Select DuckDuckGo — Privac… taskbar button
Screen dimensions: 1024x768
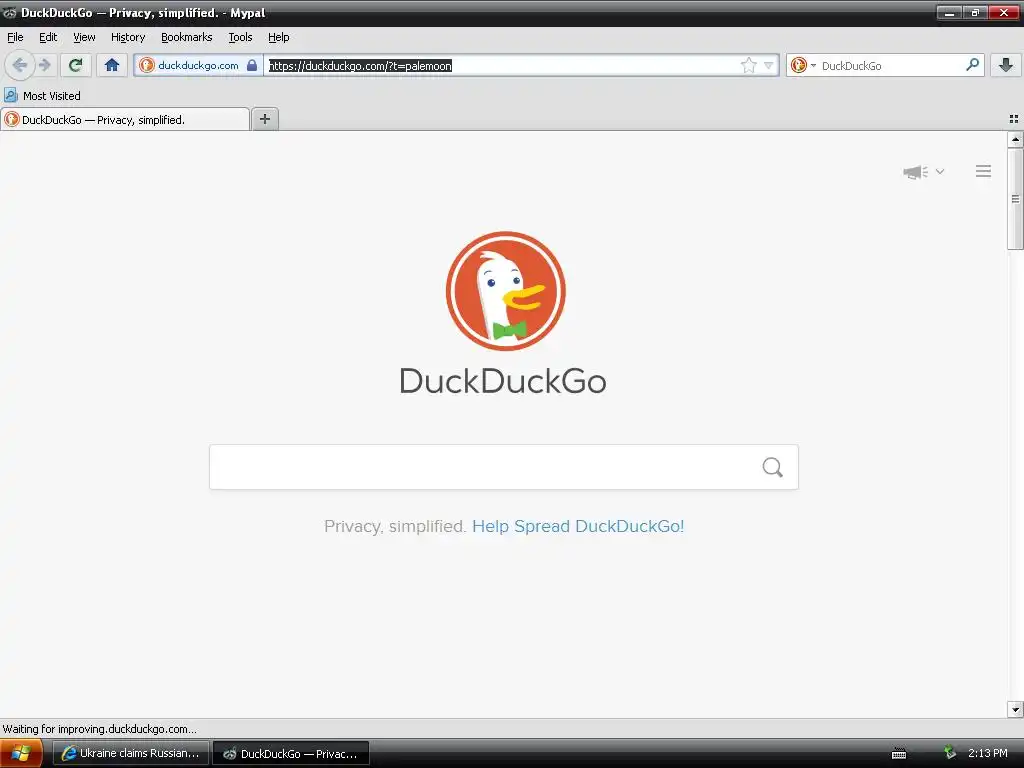[x=291, y=753]
